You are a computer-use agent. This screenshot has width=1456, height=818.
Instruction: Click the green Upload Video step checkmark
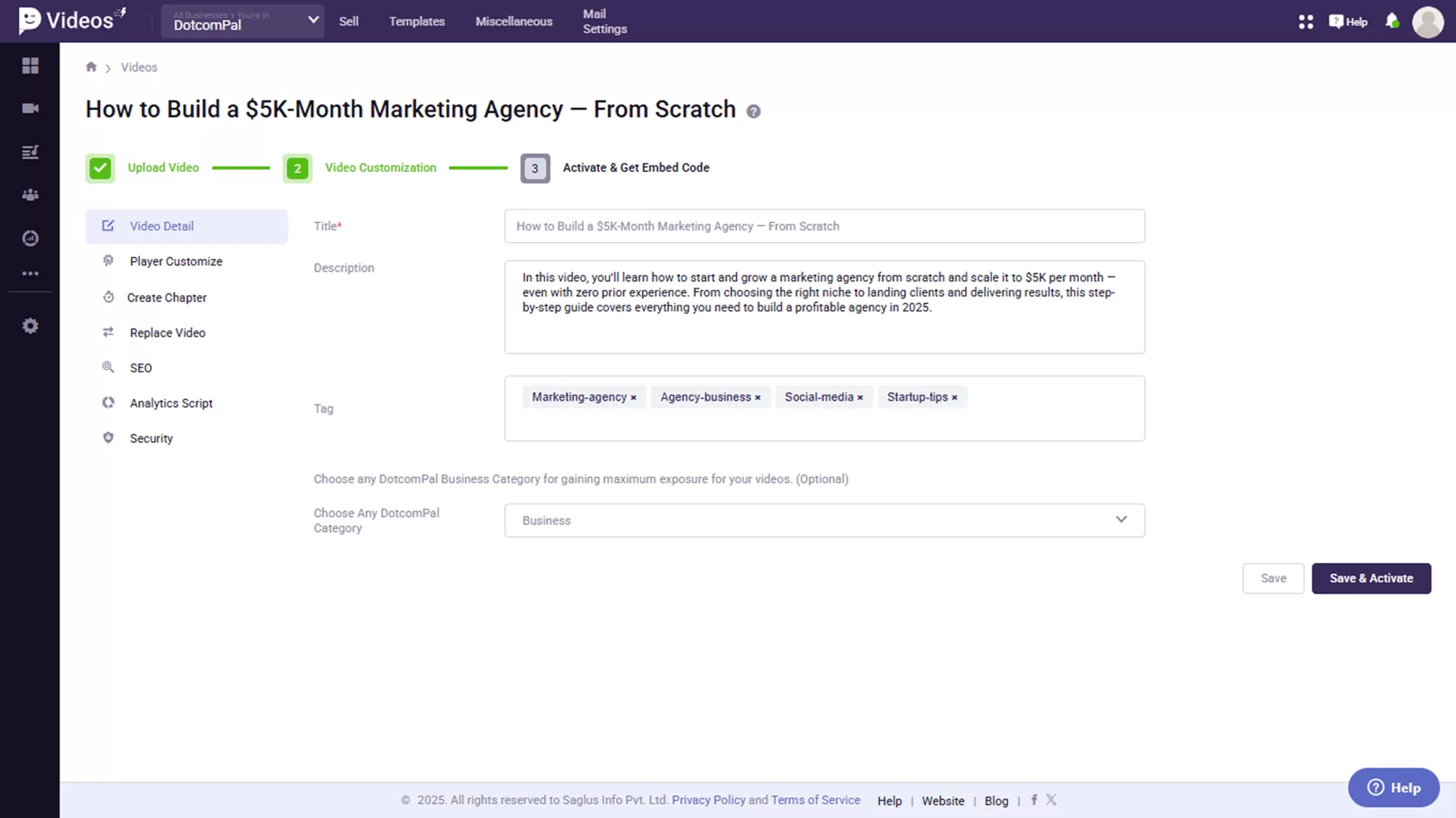click(101, 168)
